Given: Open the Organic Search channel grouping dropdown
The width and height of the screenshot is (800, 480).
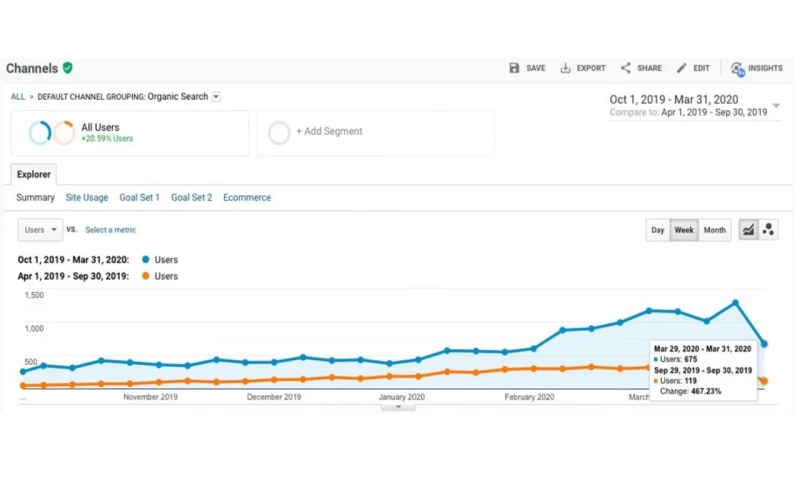Looking at the screenshot, I should 216,97.
